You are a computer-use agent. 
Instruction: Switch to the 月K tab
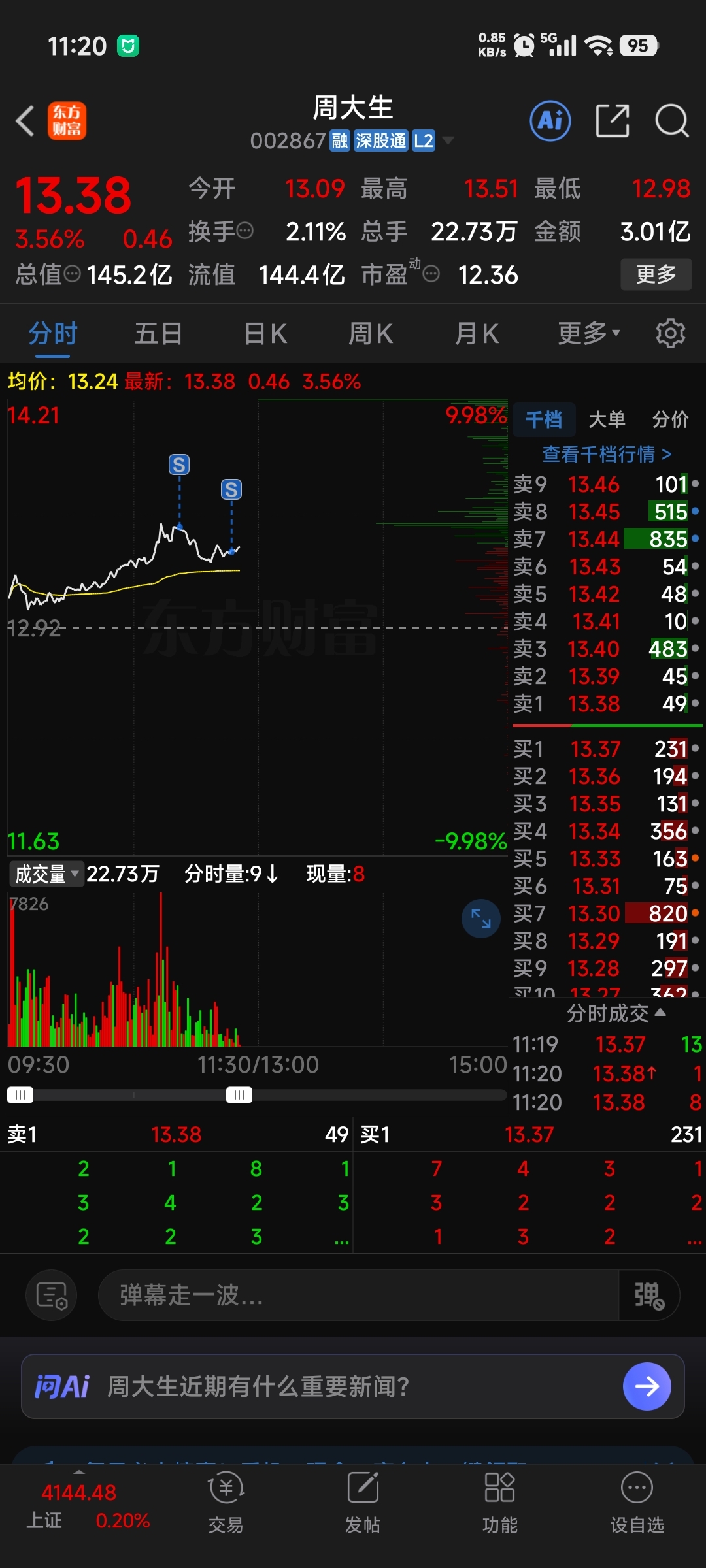(x=477, y=333)
